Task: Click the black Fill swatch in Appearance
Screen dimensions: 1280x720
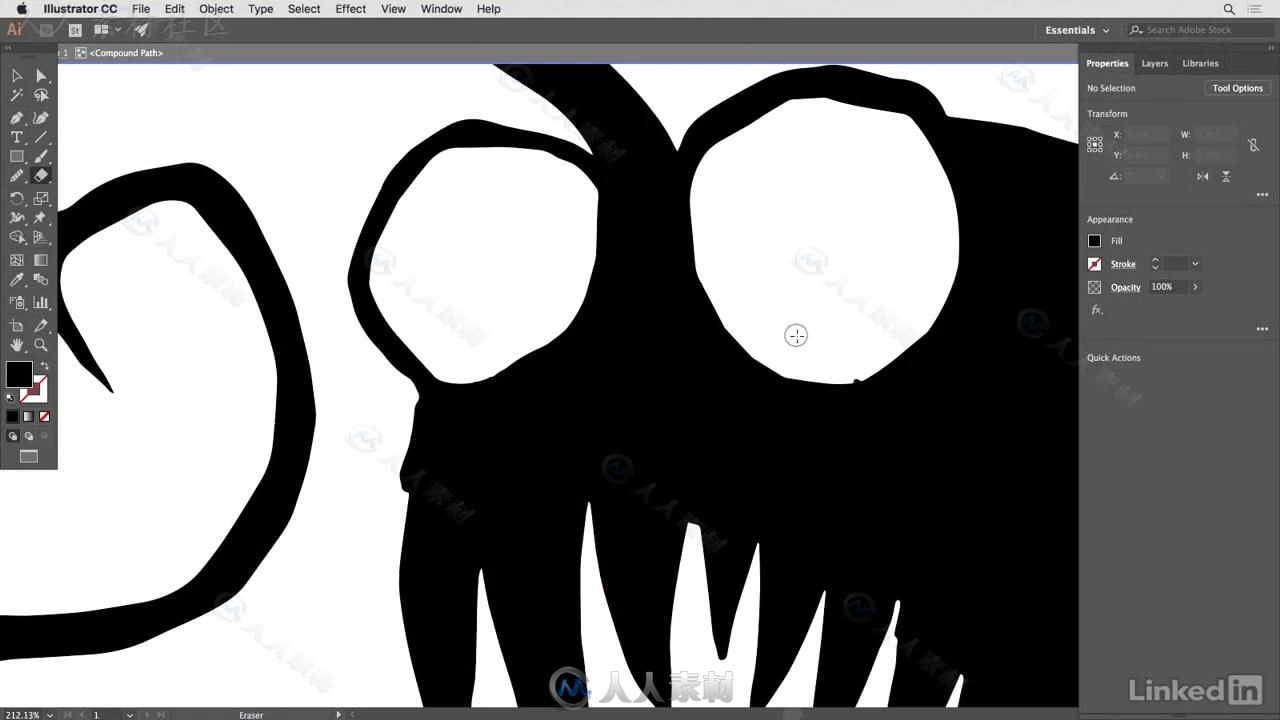Action: click(1094, 241)
